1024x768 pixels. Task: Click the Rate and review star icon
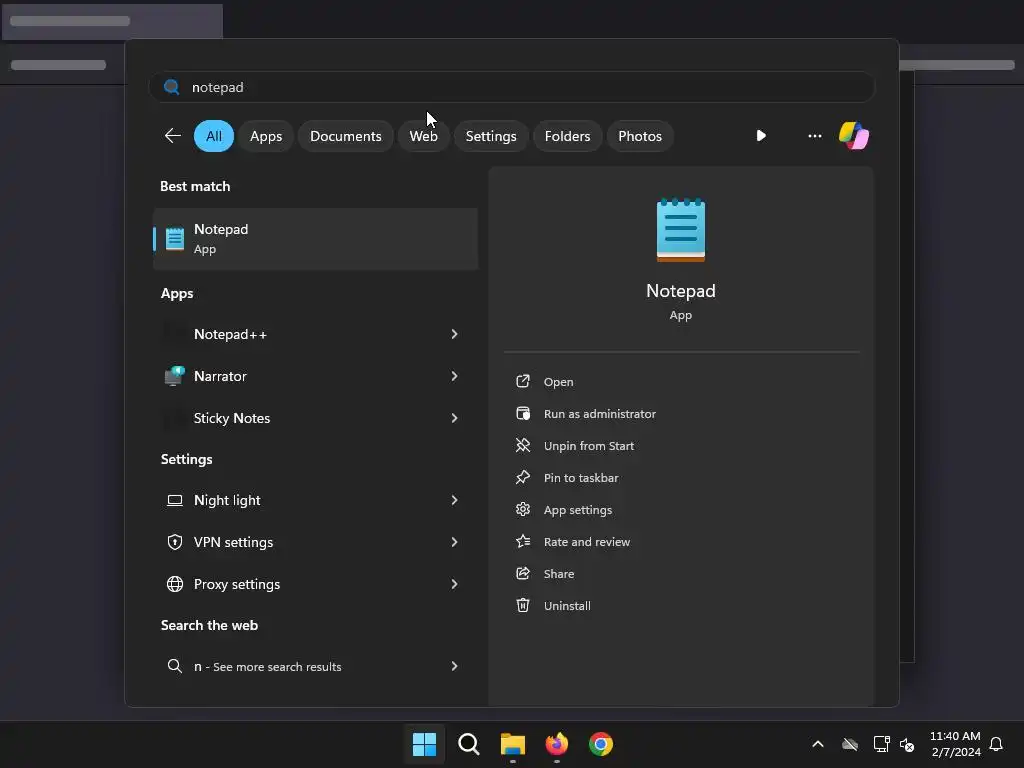[522, 541]
